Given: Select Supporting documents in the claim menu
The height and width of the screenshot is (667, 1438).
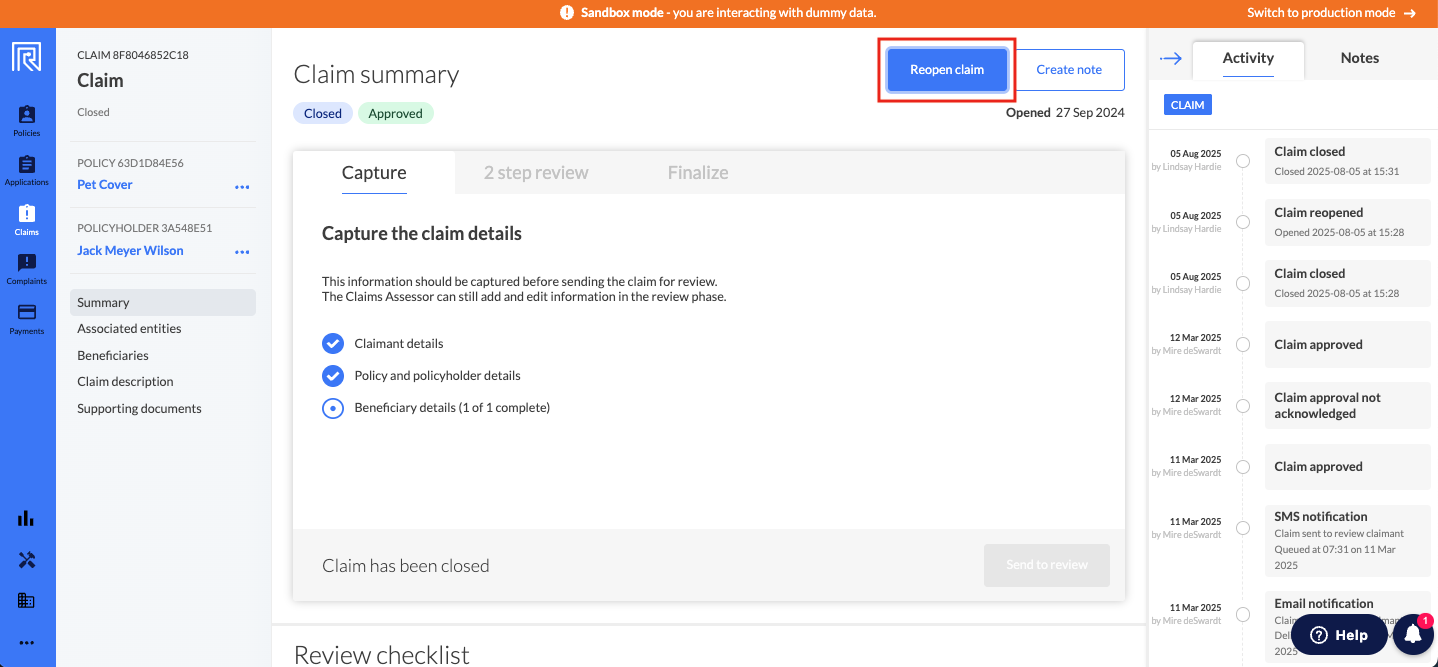Looking at the screenshot, I should (139, 408).
